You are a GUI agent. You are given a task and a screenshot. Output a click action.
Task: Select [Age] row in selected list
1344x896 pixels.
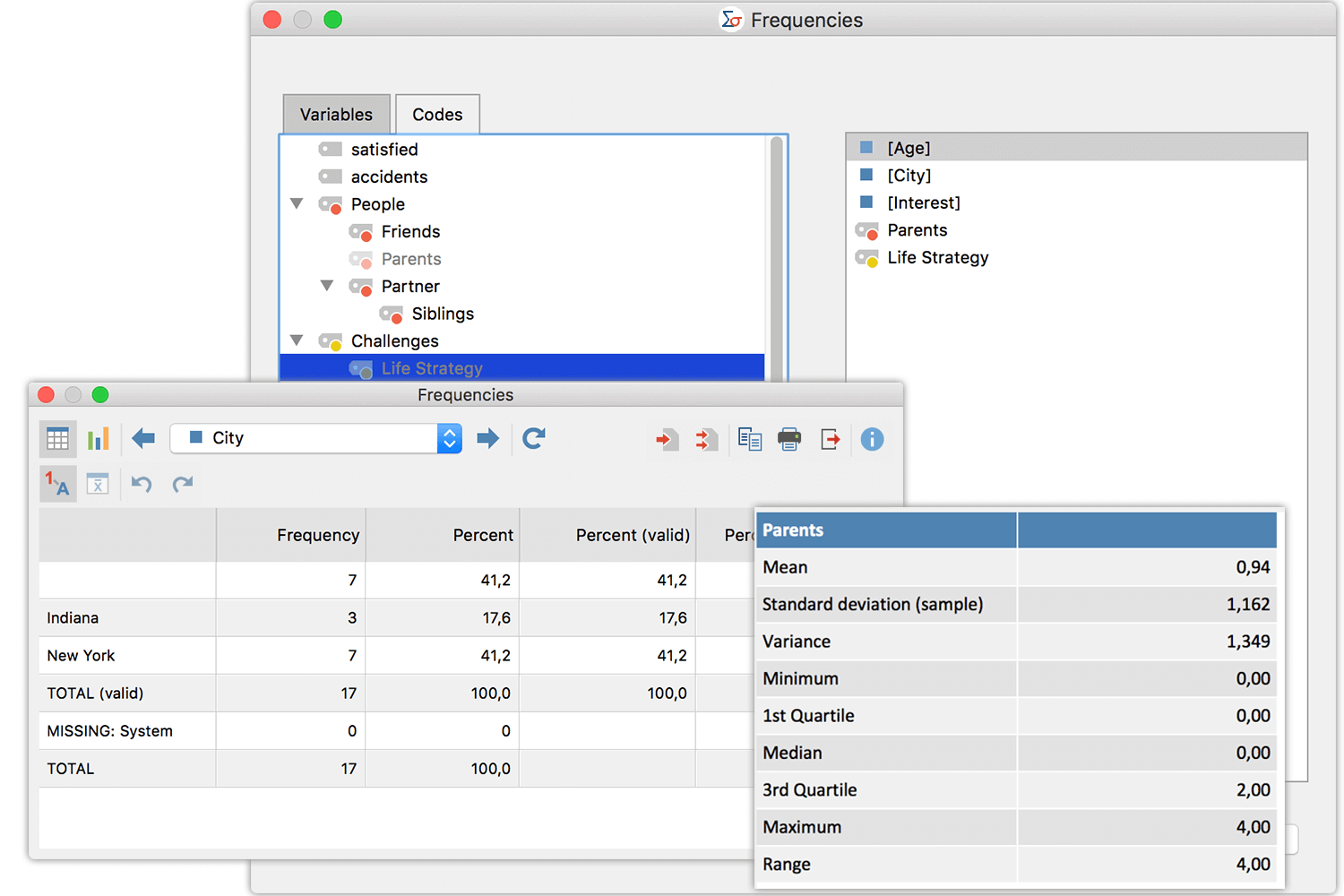point(1076,148)
